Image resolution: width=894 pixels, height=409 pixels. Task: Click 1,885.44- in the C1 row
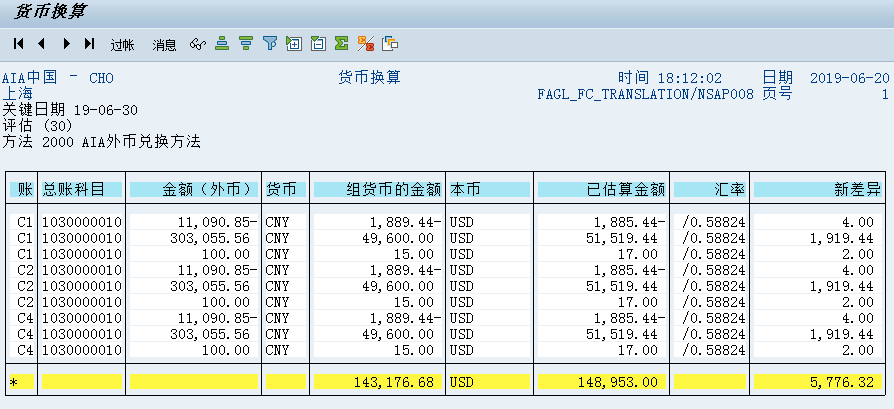[x=629, y=222]
